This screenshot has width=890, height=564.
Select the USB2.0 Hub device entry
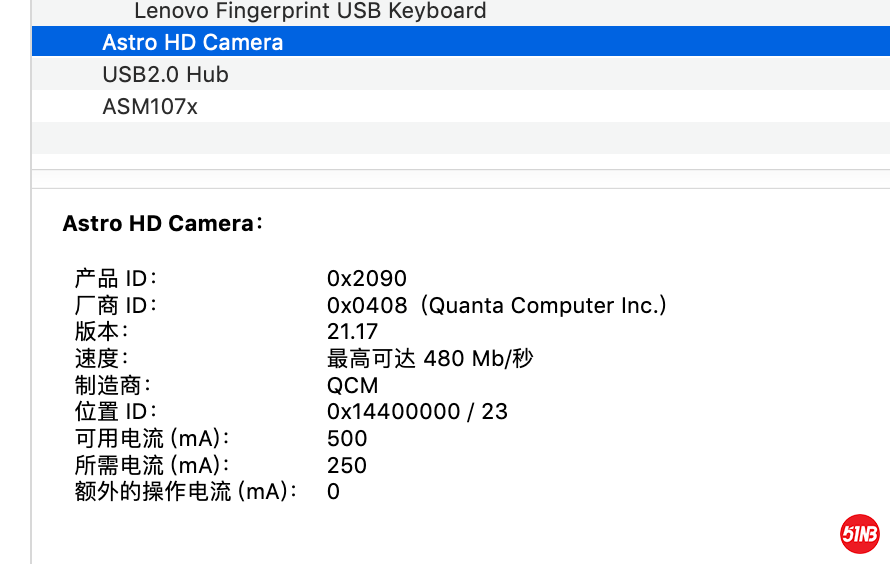coord(165,75)
